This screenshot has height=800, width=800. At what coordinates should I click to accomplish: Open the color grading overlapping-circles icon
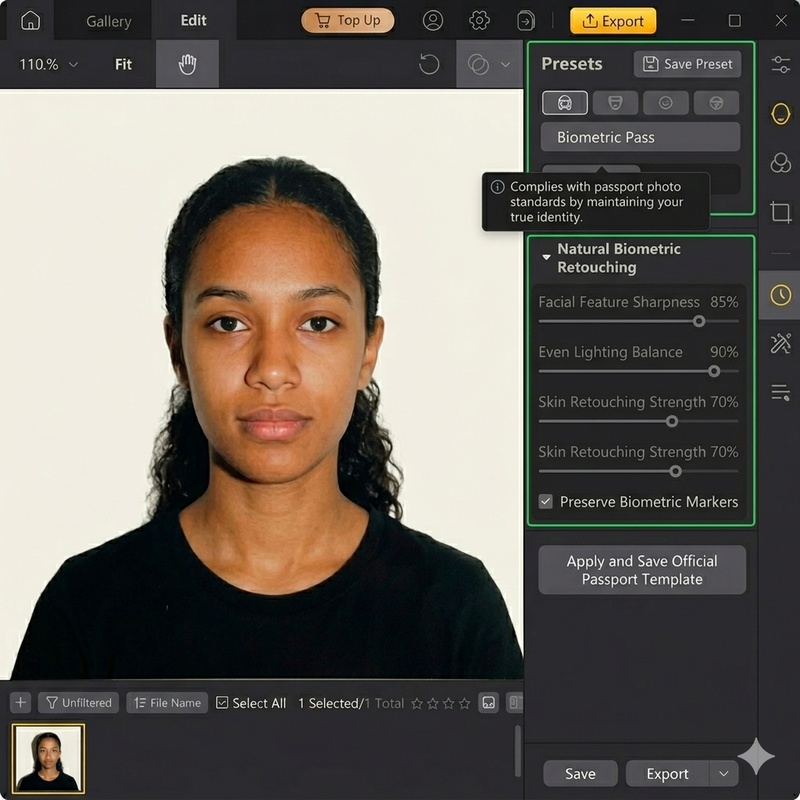[x=781, y=163]
